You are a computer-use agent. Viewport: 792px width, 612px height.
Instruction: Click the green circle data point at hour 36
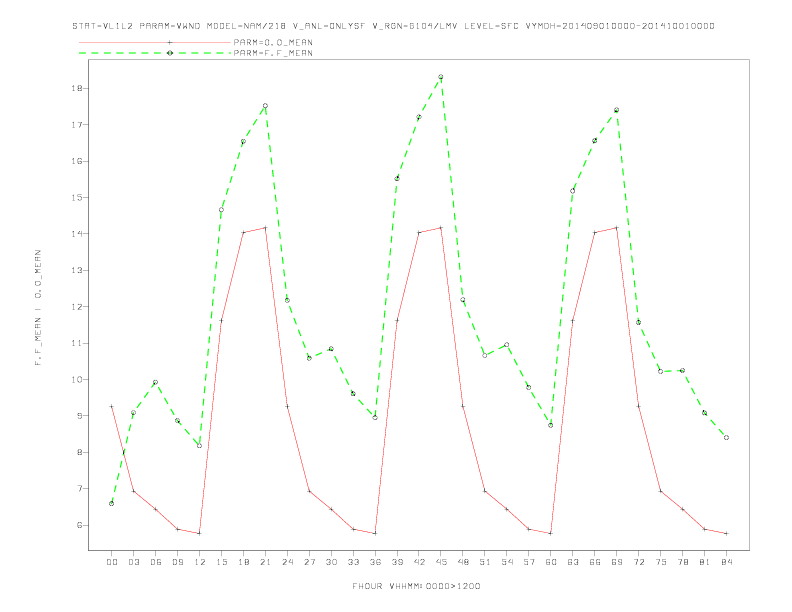(x=375, y=418)
